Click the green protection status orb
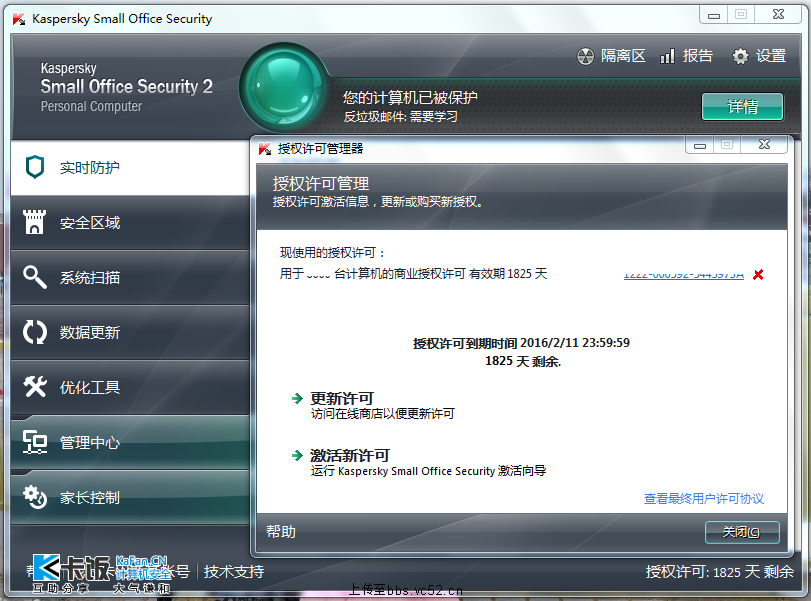Screen dimensions: 811x601 284,88
